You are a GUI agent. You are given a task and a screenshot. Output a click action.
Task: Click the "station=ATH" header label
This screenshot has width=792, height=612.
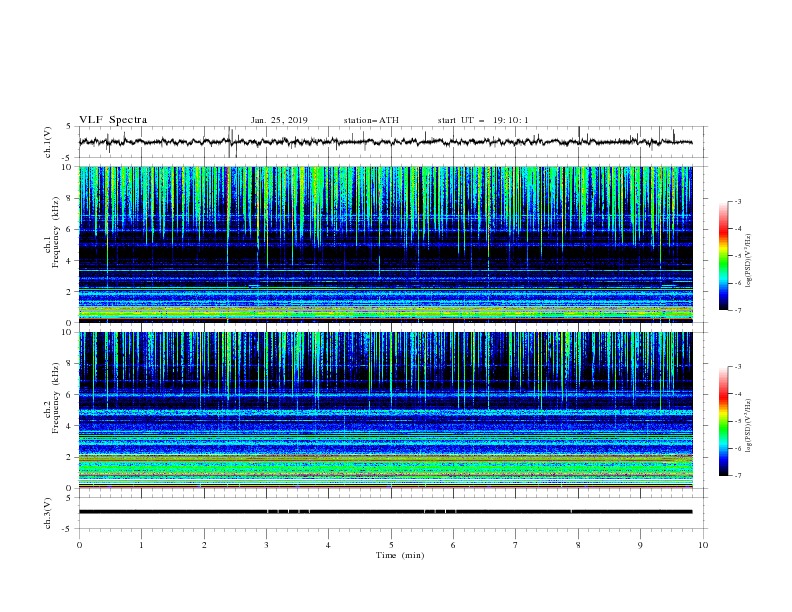(371, 120)
